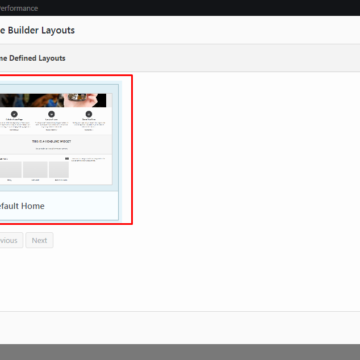Click the middle gray image placeholder
Image resolution: width=360 pixels, height=360 pixels.
pyautogui.click(x=35, y=170)
